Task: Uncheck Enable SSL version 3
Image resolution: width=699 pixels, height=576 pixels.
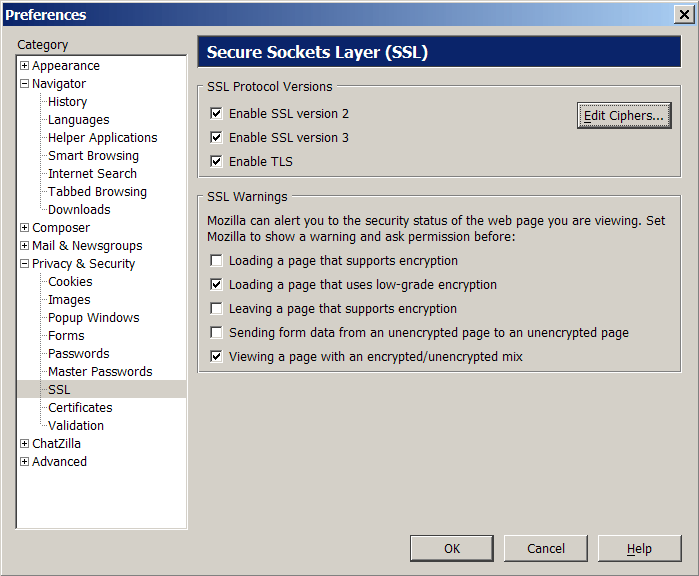Action: [x=216, y=137]
